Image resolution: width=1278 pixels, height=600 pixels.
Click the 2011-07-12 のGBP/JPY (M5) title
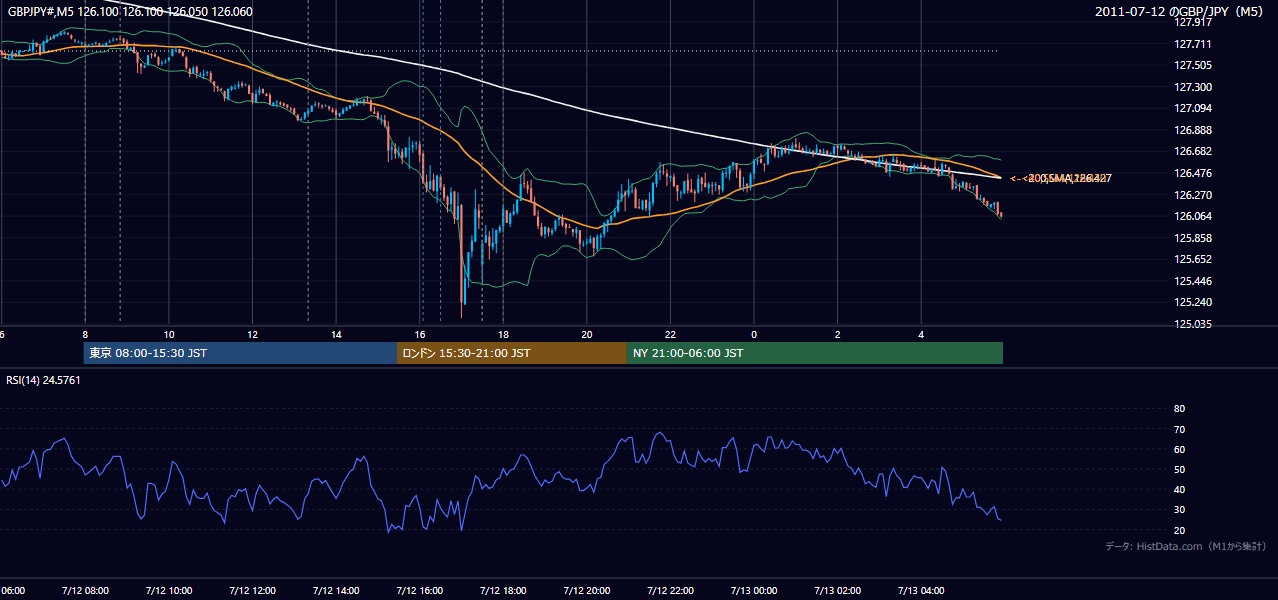click(1179, 11)
